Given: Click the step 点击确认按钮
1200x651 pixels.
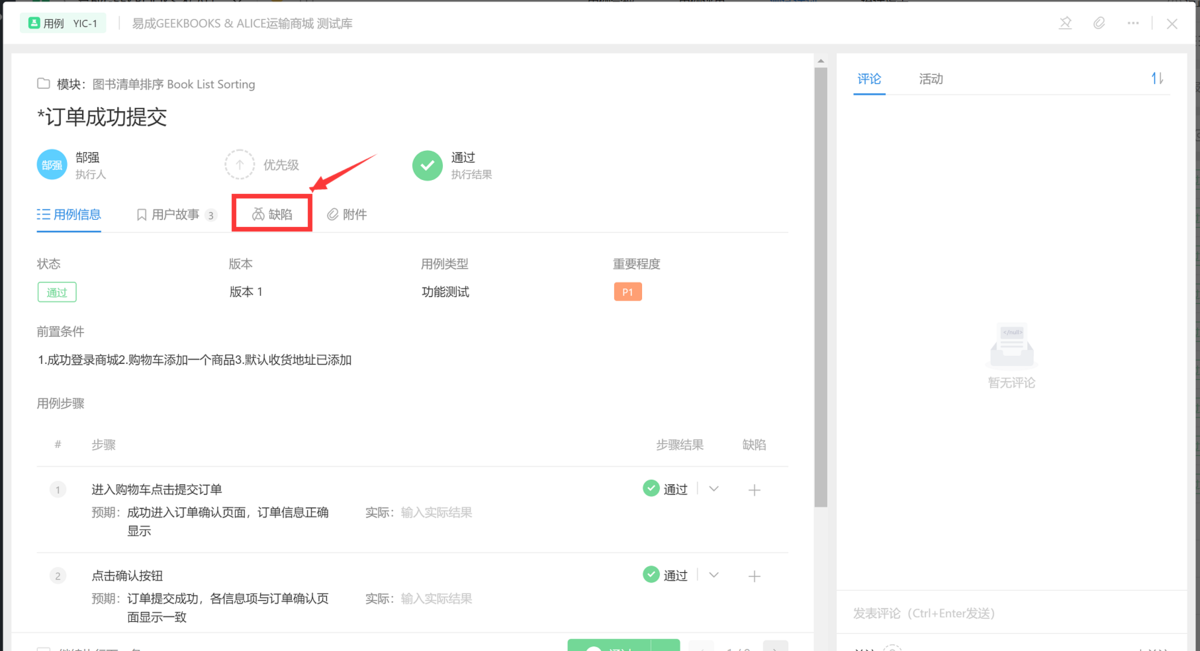Looking at the screenshot, I should (x=127, y=575).
